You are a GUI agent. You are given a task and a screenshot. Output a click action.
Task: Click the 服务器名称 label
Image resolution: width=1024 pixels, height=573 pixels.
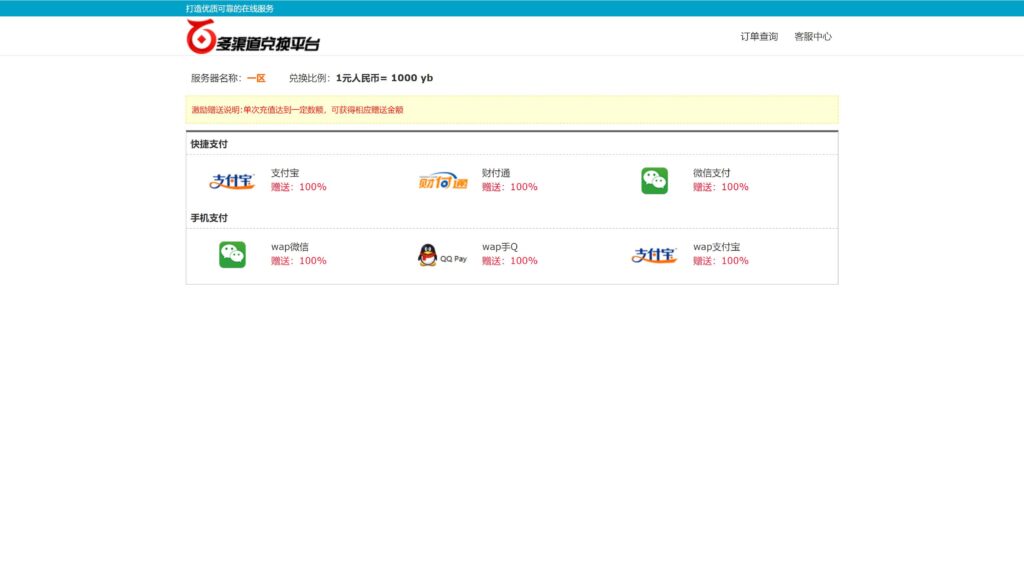click(216, 78)
